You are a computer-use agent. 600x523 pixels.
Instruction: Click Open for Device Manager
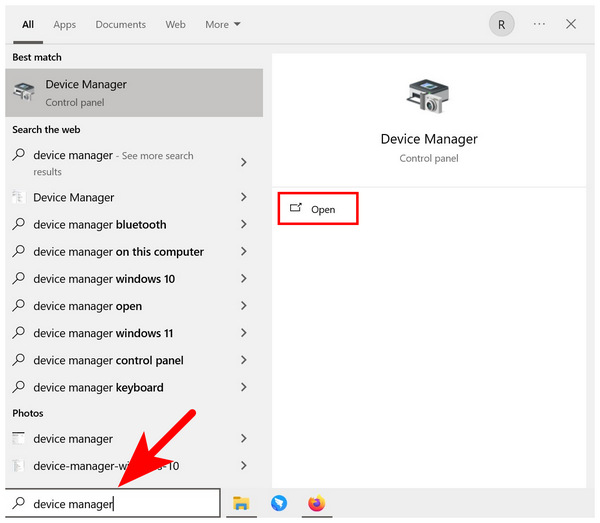tap(318, 209)
